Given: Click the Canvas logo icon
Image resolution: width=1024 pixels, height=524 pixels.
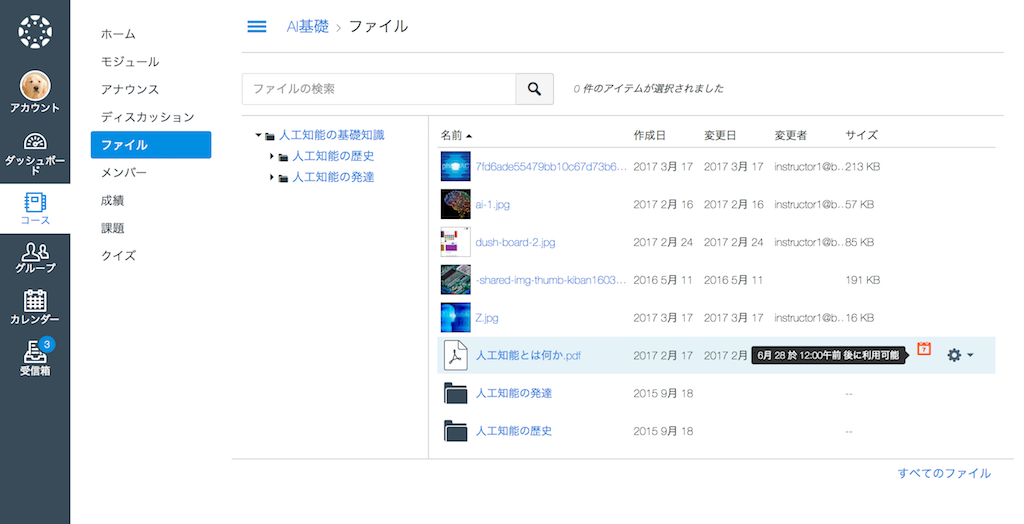Looking at the screenshot, I should [x=35, y=32].
